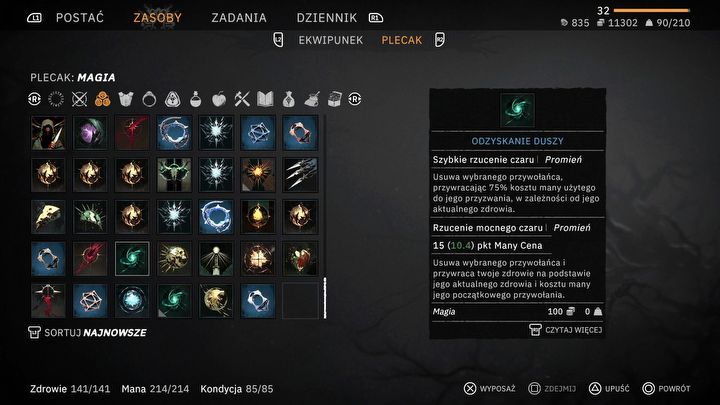720x405 pixels.
Task: Open the DZIENNIK tab
Action: click(326, 18)
